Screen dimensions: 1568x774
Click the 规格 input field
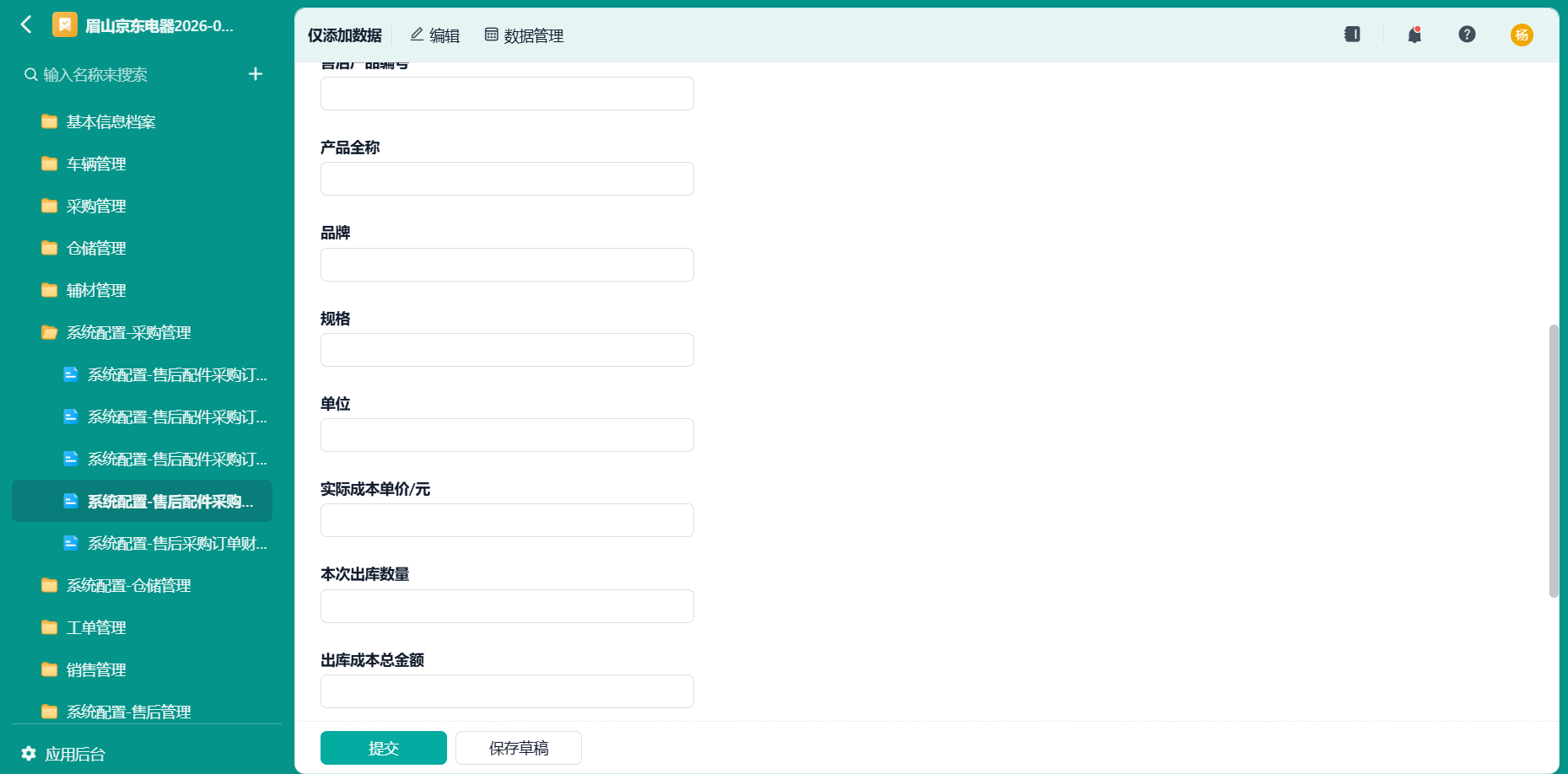(507, 350)
